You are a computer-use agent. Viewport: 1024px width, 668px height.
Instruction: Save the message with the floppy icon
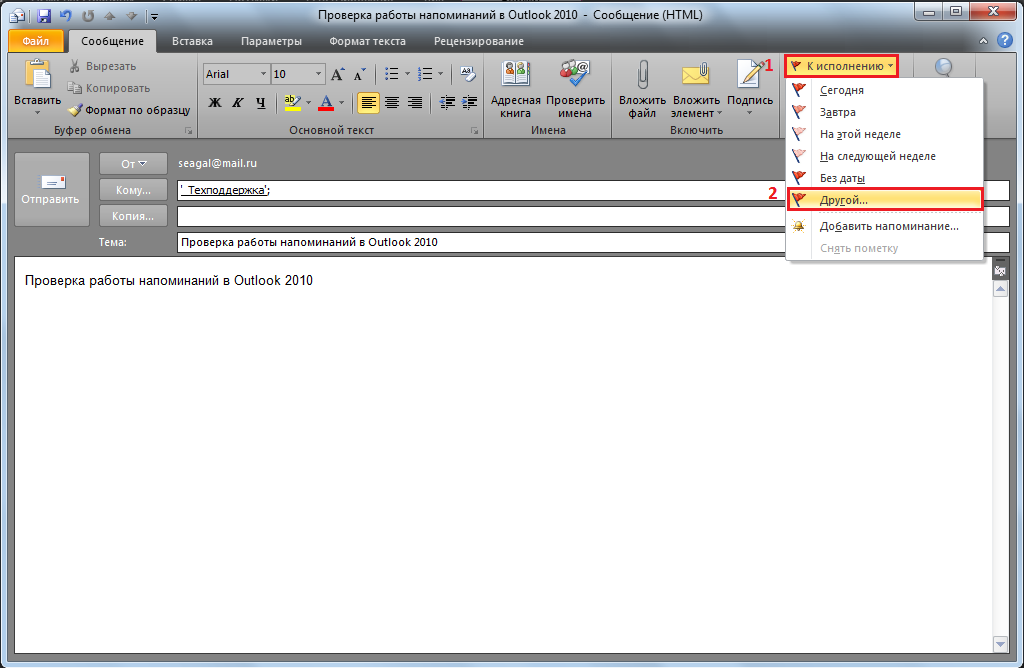pos(44,16)
